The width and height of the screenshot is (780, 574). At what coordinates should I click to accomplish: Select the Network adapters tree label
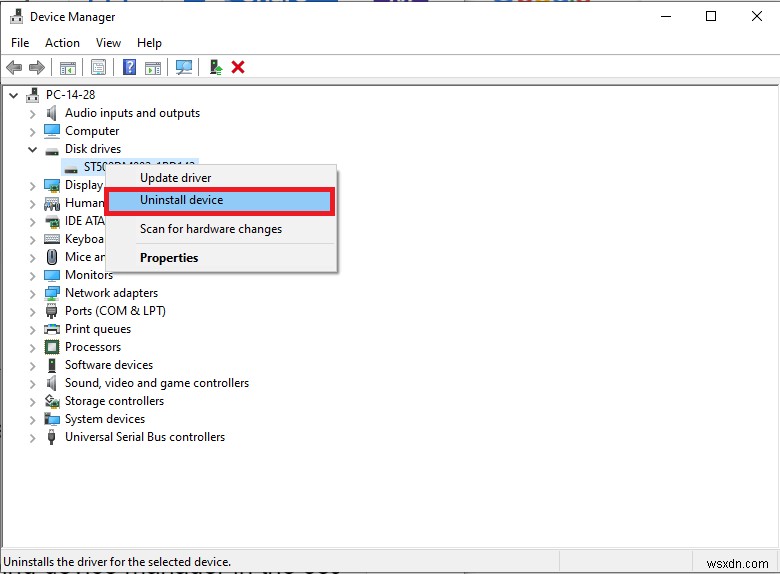pos(111,293)
